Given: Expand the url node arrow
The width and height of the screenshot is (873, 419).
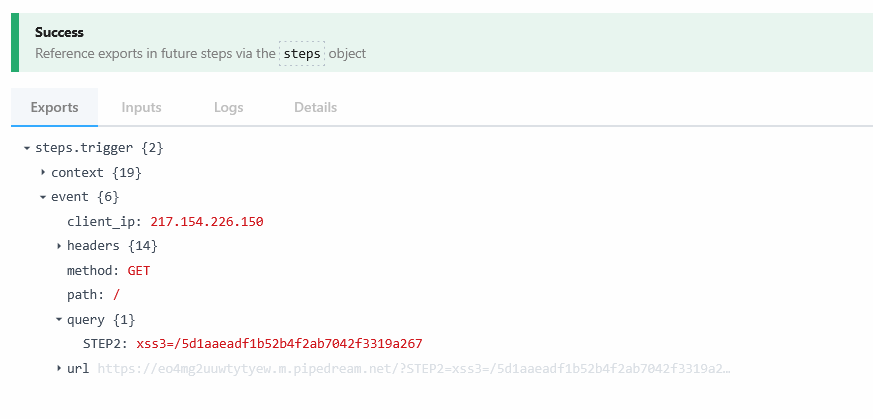Looking at the screenshot, I should pos(59,368).
